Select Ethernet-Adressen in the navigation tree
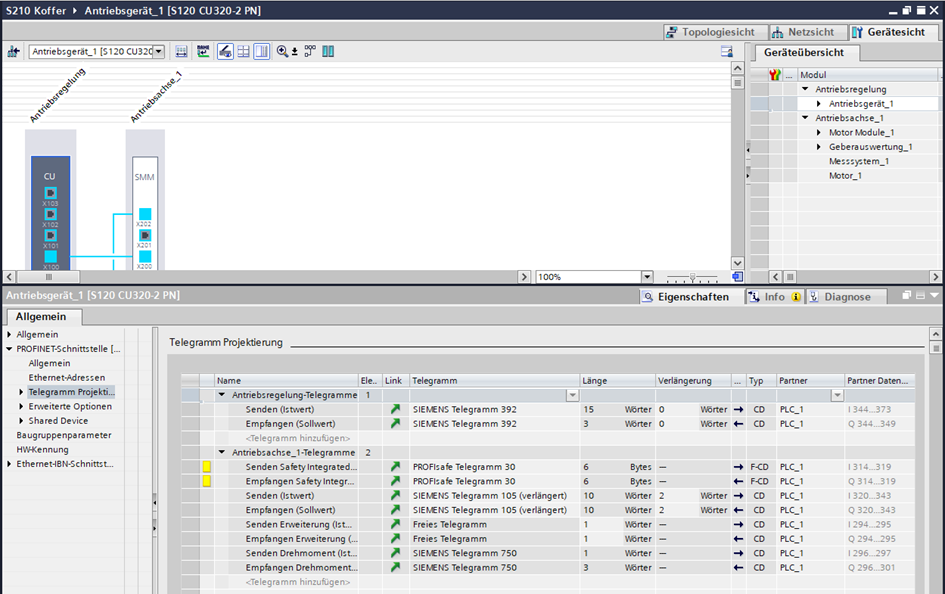Image resolution: width=945 pixels, height=594 pixels. [66, 378]
